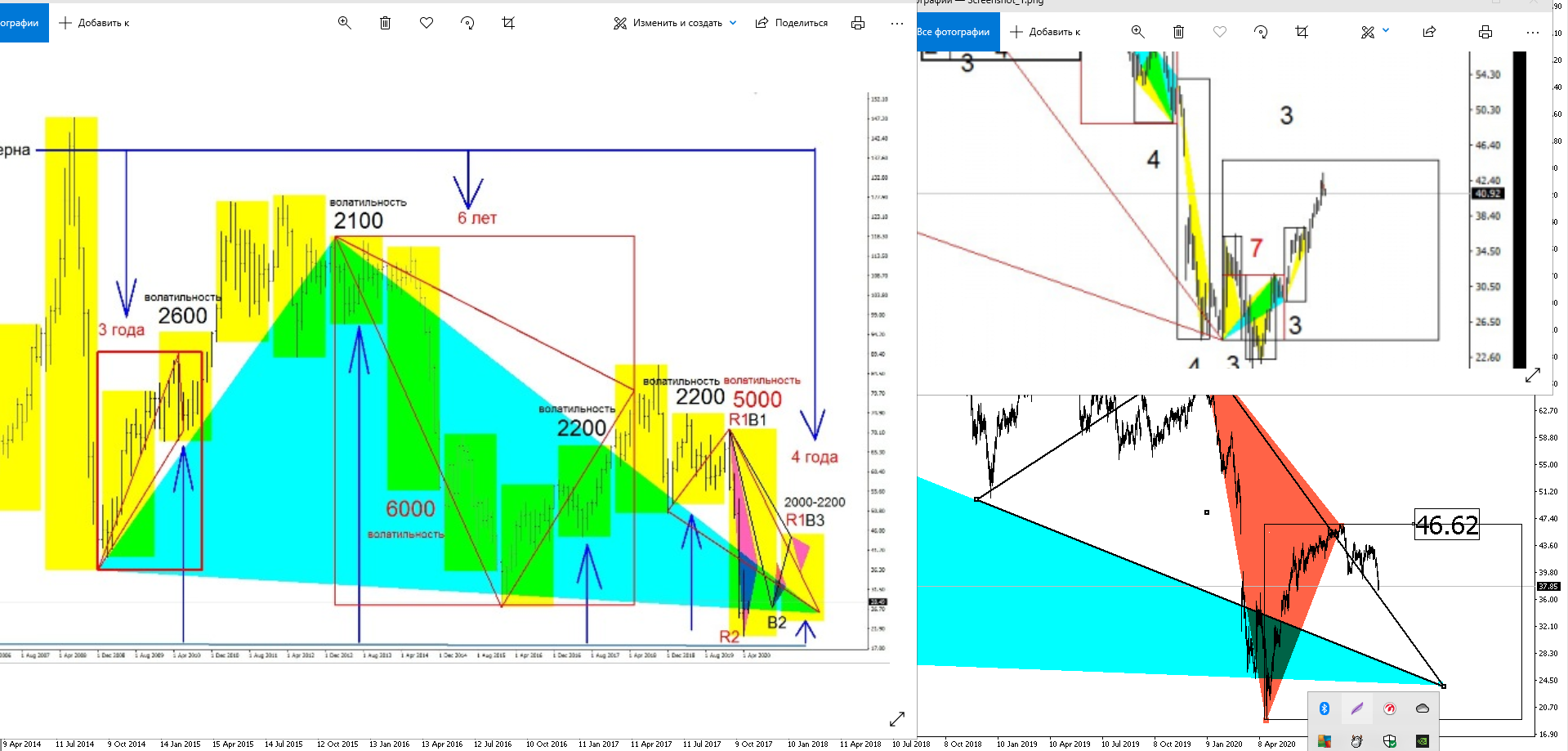Click the '10 Jan 2019' date on the chart axis
Image resolution: width=1568 pixels, height=751 pixels.
pos(1017,744)
